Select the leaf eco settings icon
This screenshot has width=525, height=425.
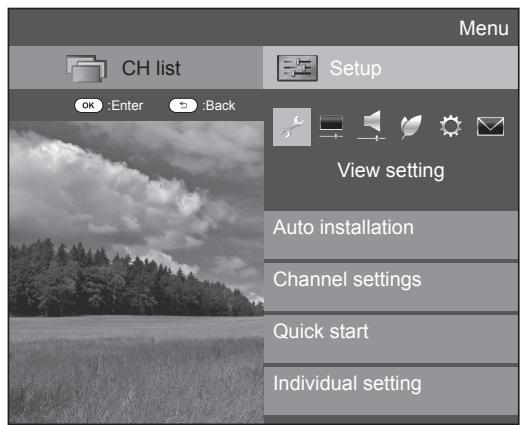click(x=411, y=127)
